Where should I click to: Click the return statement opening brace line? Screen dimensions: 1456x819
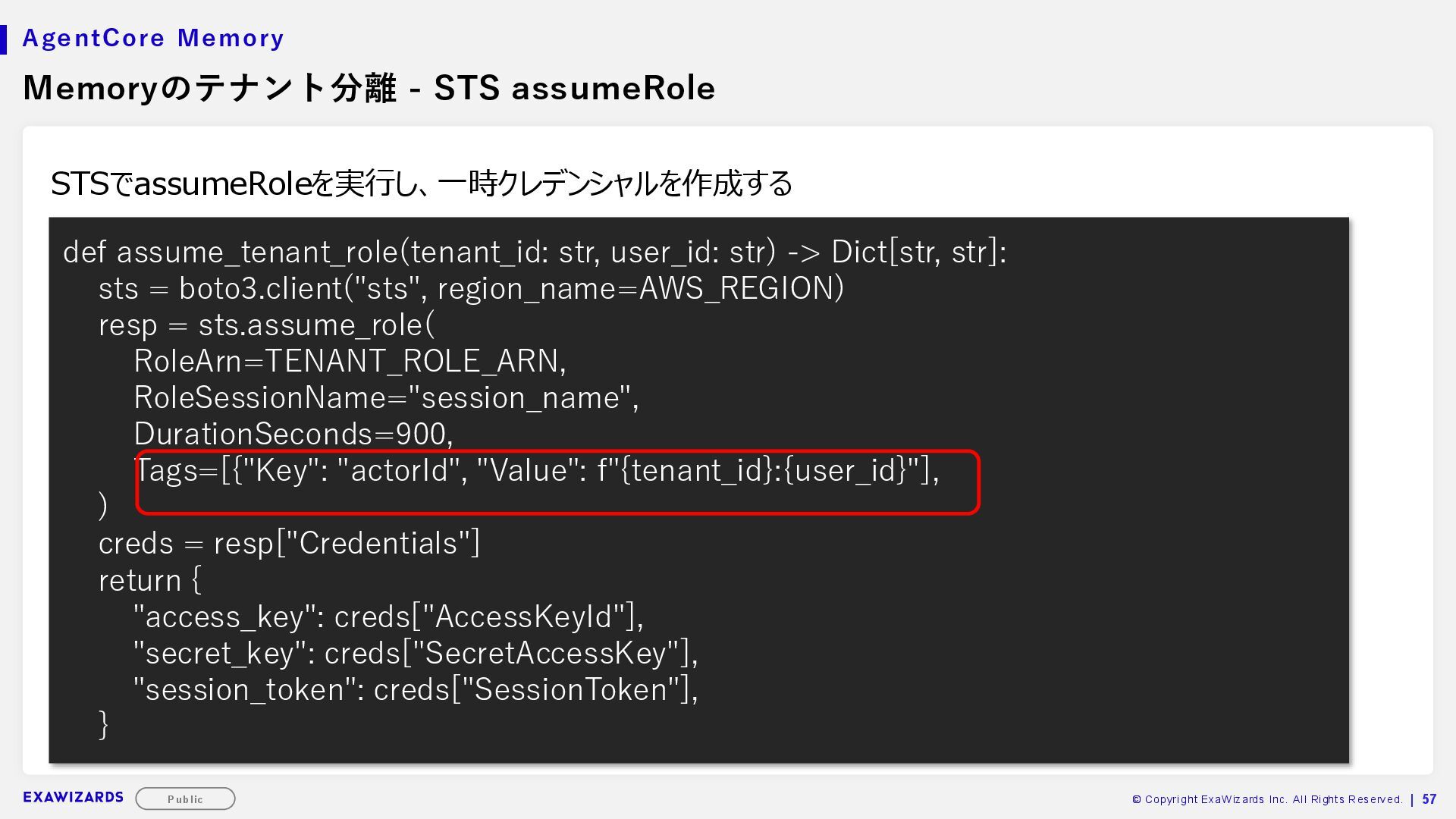[x=150, y=580]
